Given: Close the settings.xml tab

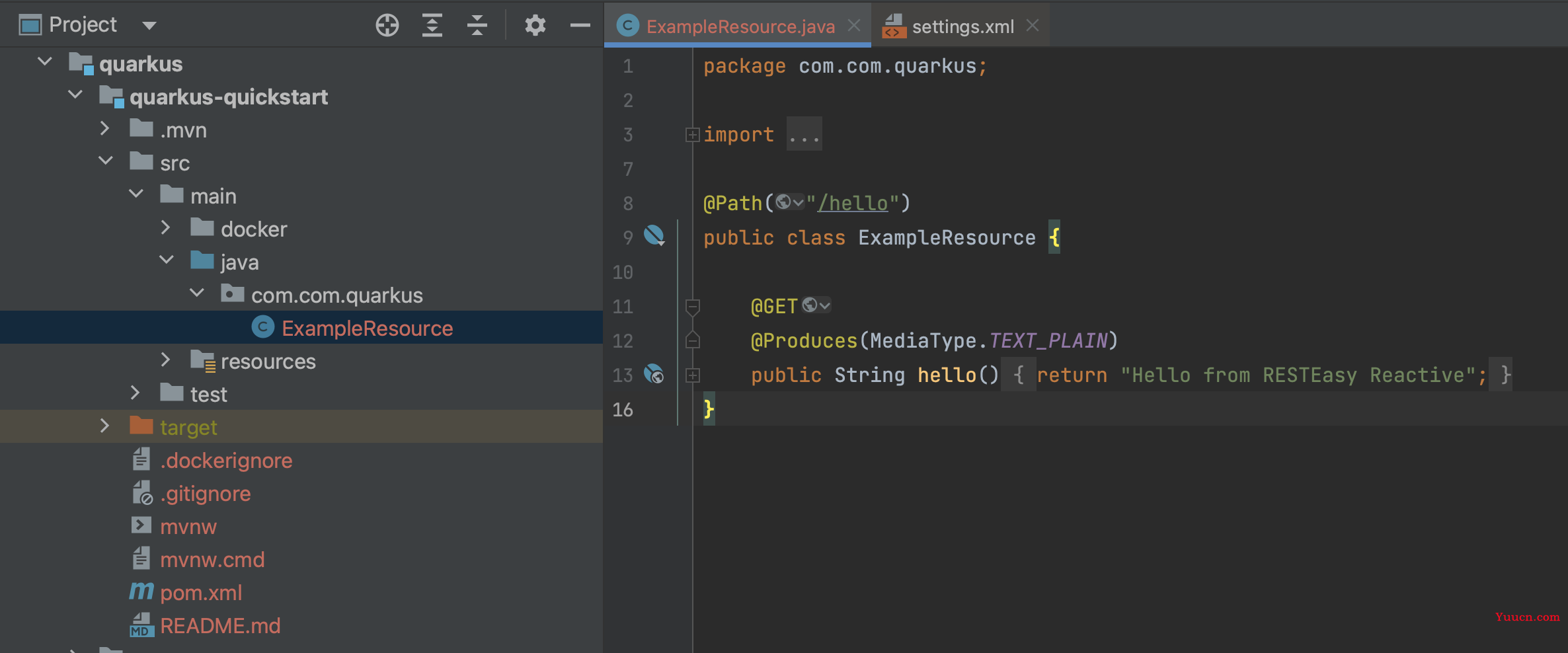Looking at the screenshot, I should 1033,25.
